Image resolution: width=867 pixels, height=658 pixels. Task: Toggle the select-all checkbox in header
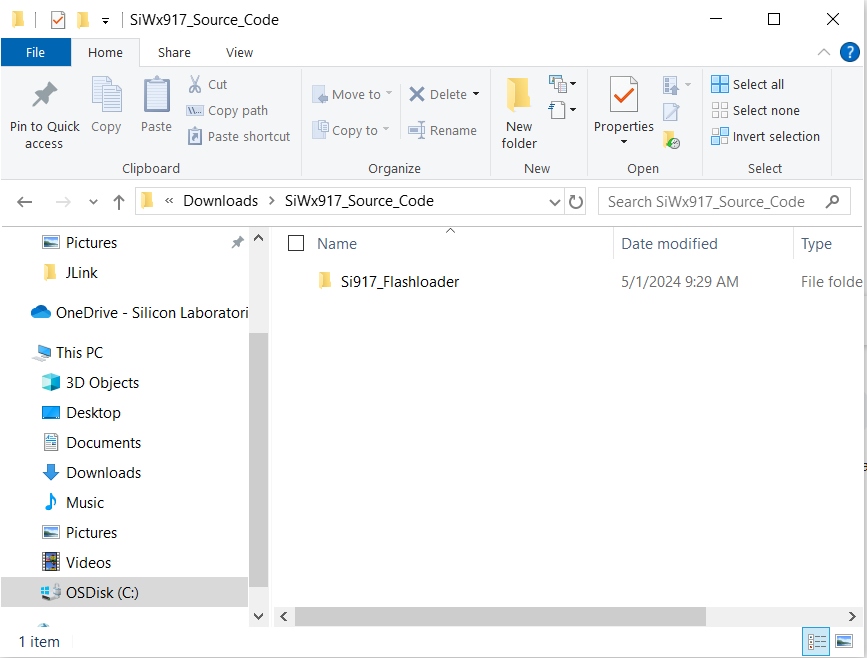[296, 243]
